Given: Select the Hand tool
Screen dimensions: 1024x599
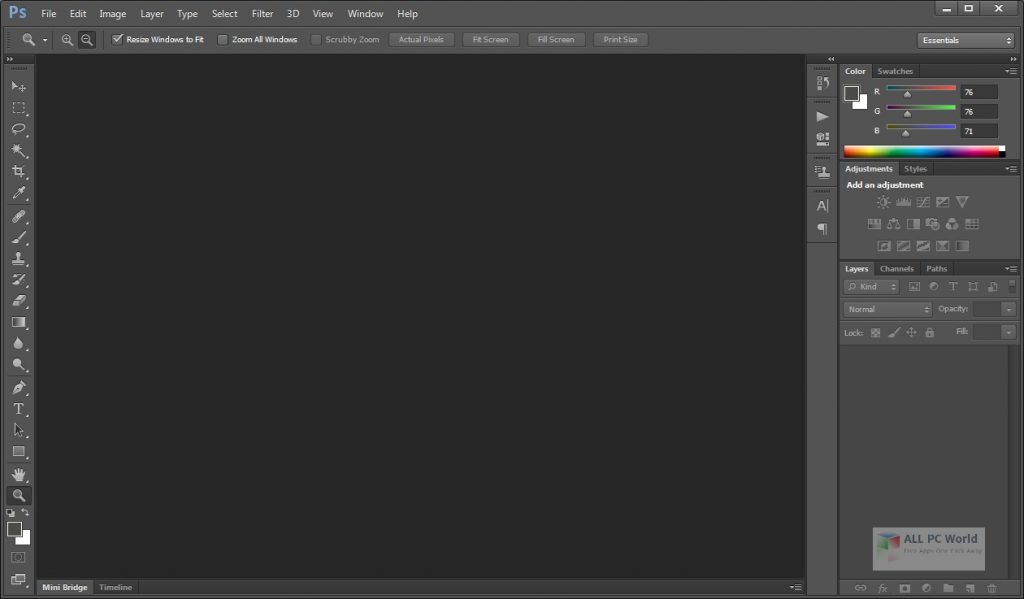Looking at the screenshot, I should point(18,474).
